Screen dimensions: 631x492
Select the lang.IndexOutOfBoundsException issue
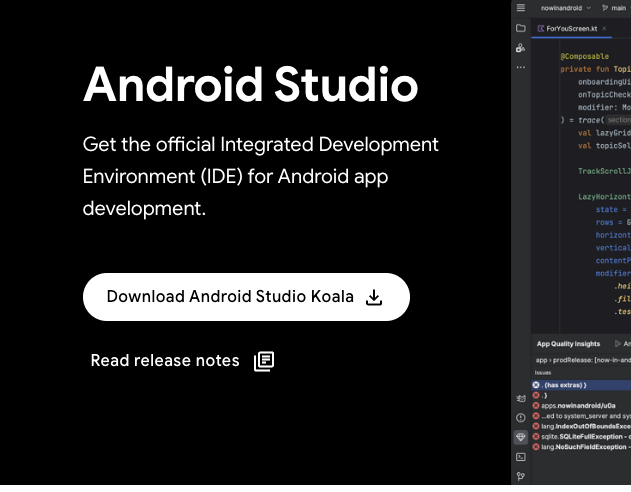[581, 426]
